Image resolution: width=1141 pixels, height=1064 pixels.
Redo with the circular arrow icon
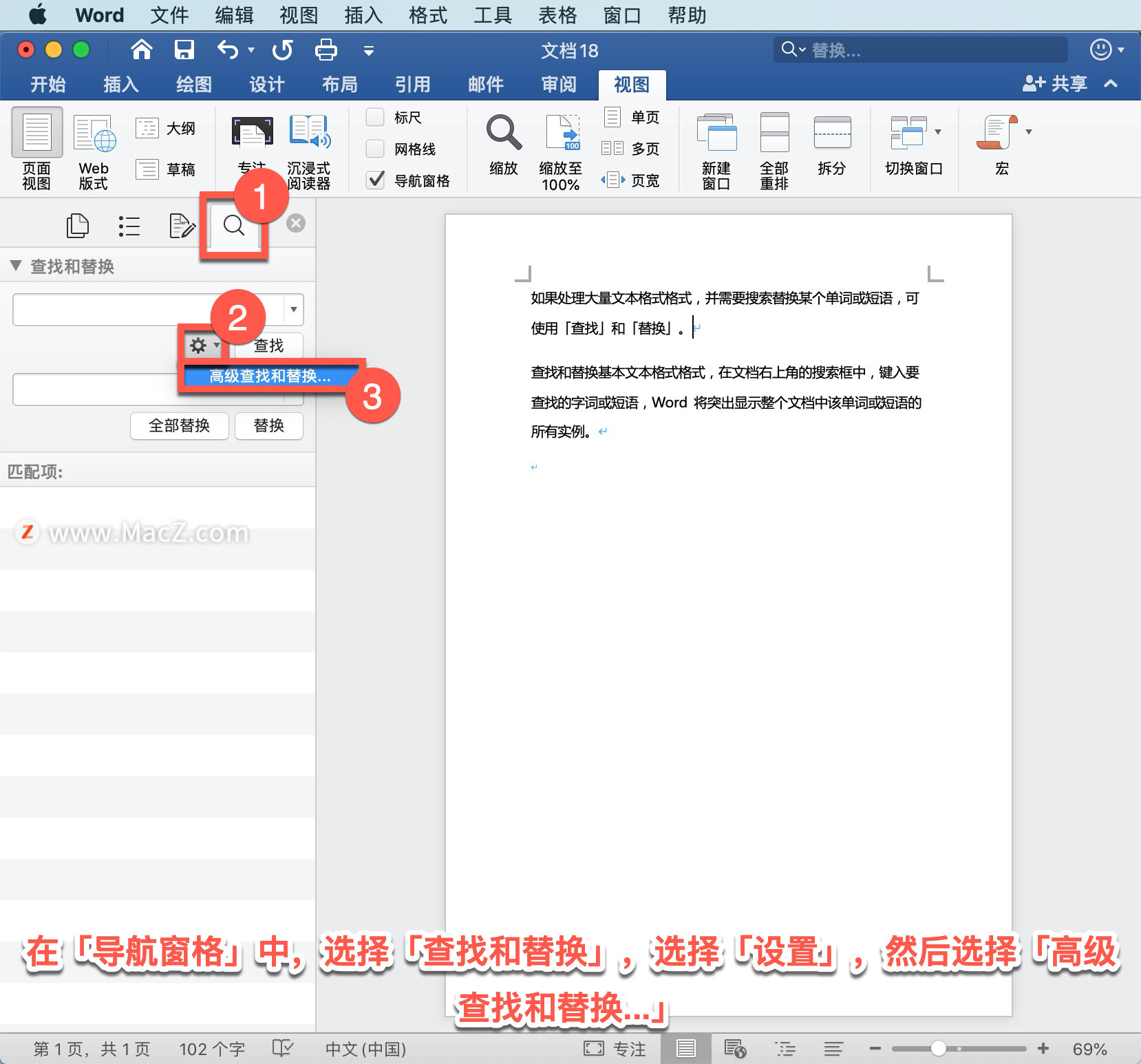pos(282,50)
